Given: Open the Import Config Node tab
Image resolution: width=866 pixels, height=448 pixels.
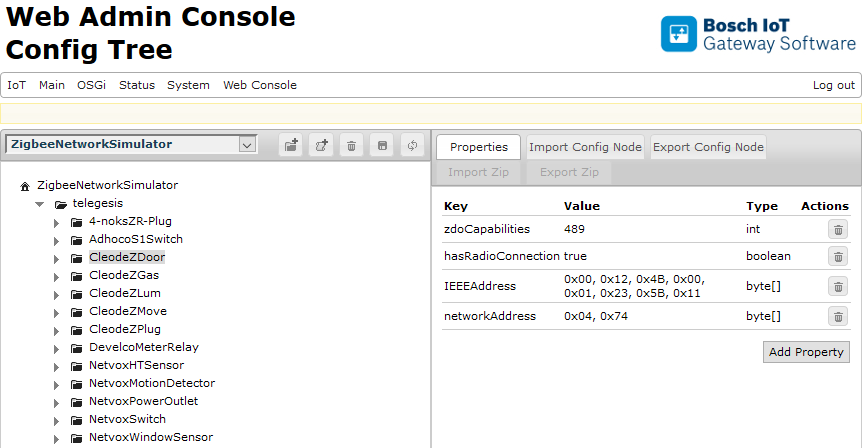Looking at the screenshot, I should point(585,147).
